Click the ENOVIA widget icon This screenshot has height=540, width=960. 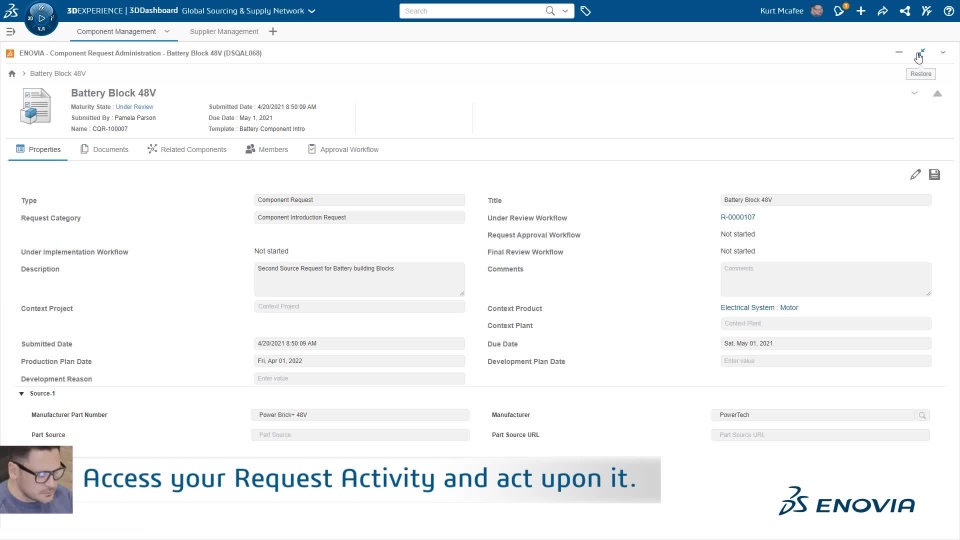[x=10, y=53]
